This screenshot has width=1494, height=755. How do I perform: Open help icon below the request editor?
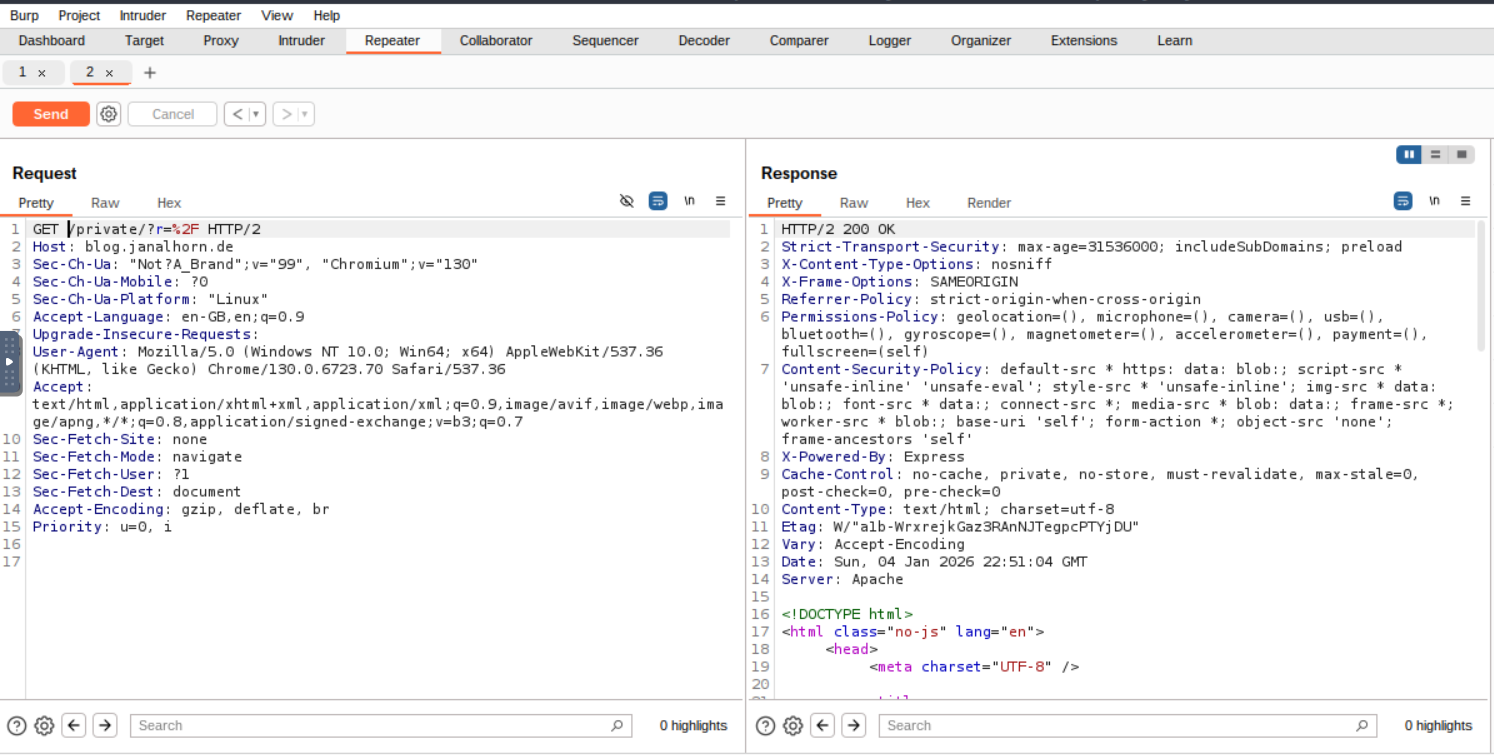click(16, 726)
